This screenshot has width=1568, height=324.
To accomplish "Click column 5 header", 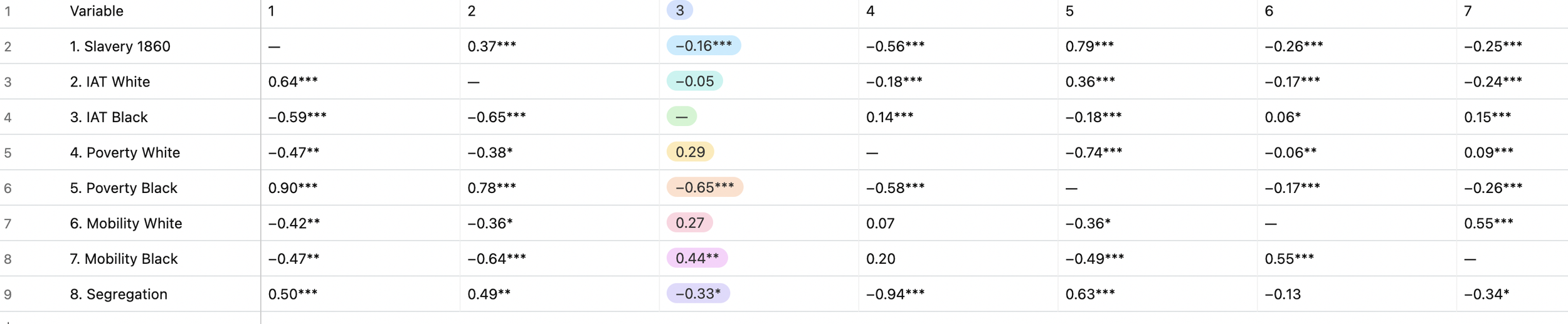I will [x=1069, y=11].
